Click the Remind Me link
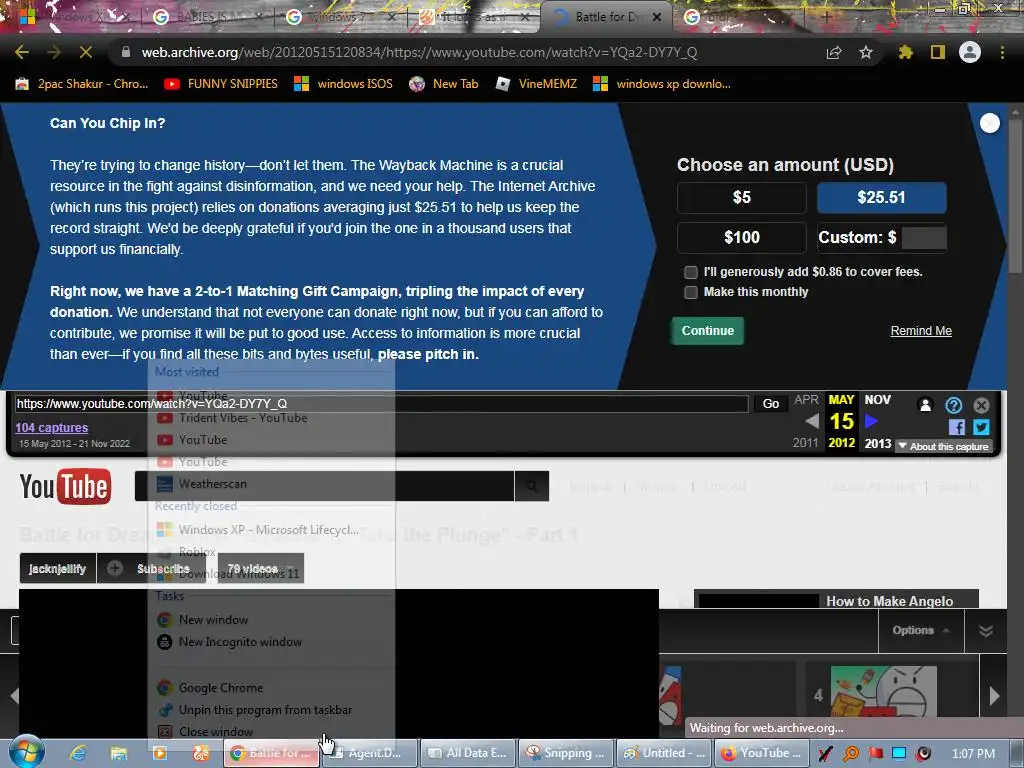 click(x=921, y=330)
